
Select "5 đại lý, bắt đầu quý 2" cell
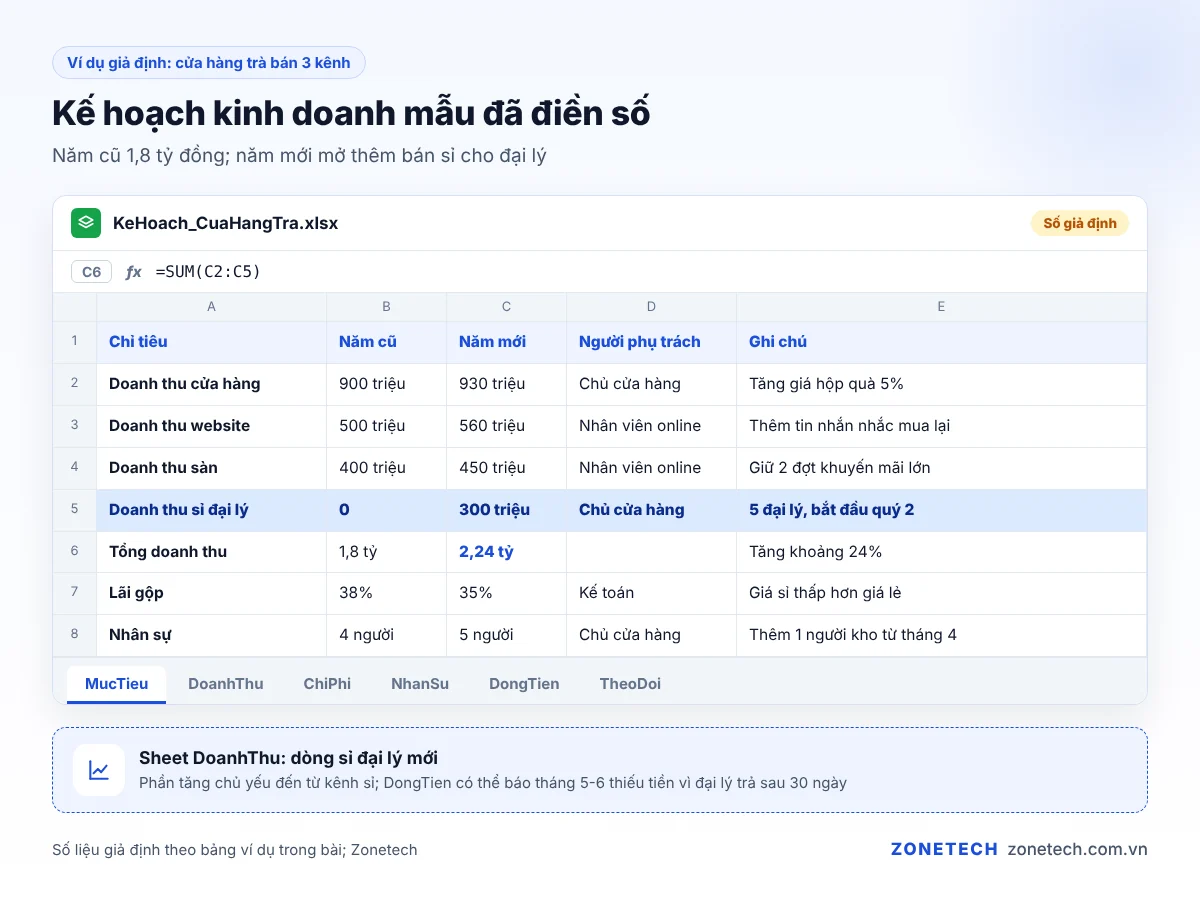coord(941,510)
